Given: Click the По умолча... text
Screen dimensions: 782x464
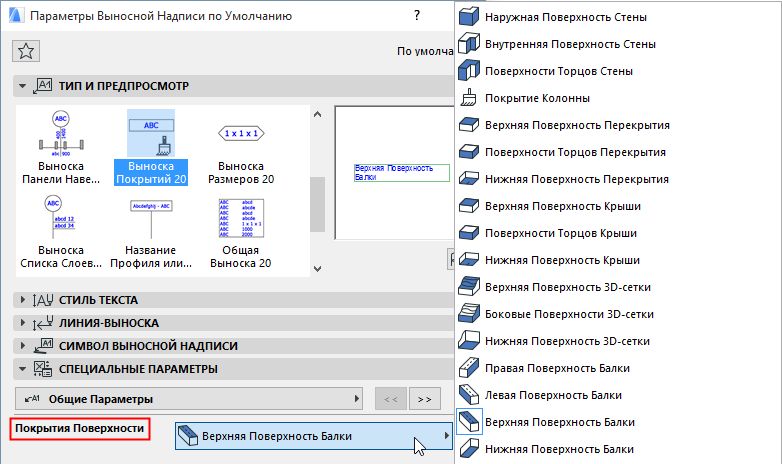Looking at the screenshot, I should (425, 51).
